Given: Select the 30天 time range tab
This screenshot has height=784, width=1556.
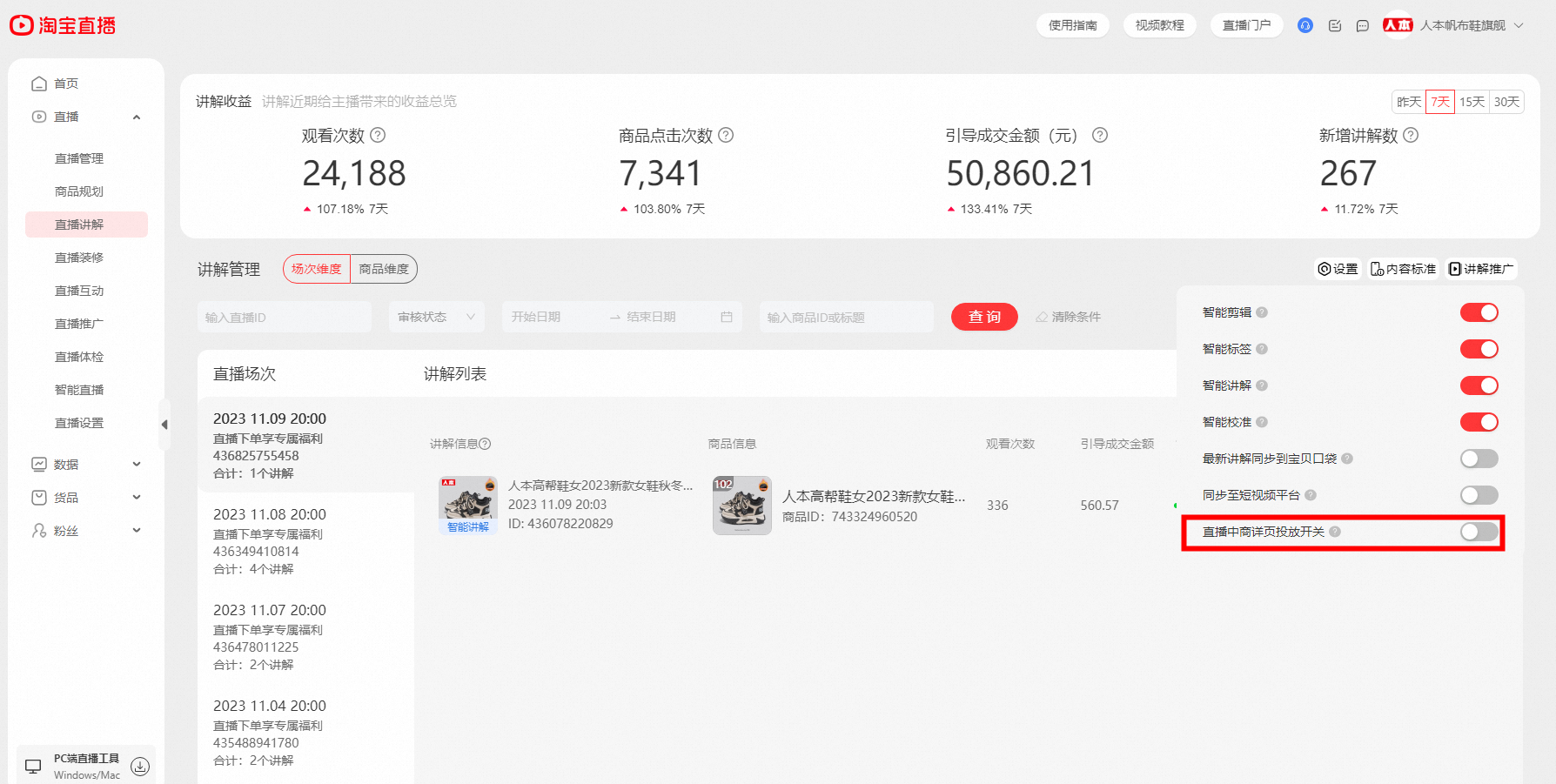Looking at the screenshot, I should point(1507,102).
